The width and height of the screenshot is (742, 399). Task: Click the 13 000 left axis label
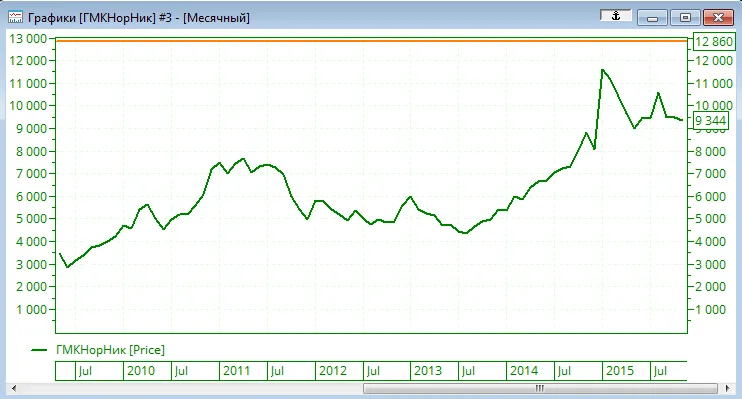pos(28,39)
